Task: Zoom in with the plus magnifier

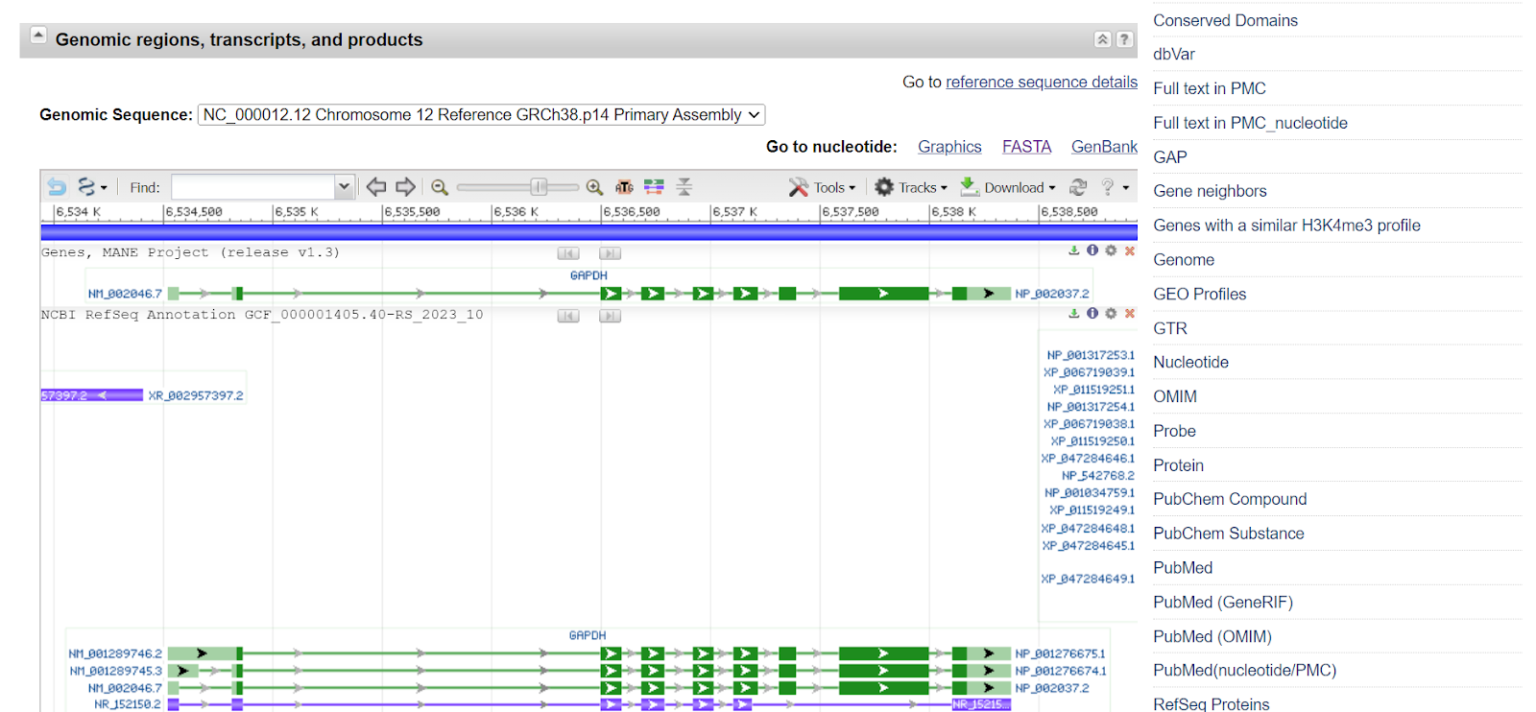Action: (x=594, y=187)
